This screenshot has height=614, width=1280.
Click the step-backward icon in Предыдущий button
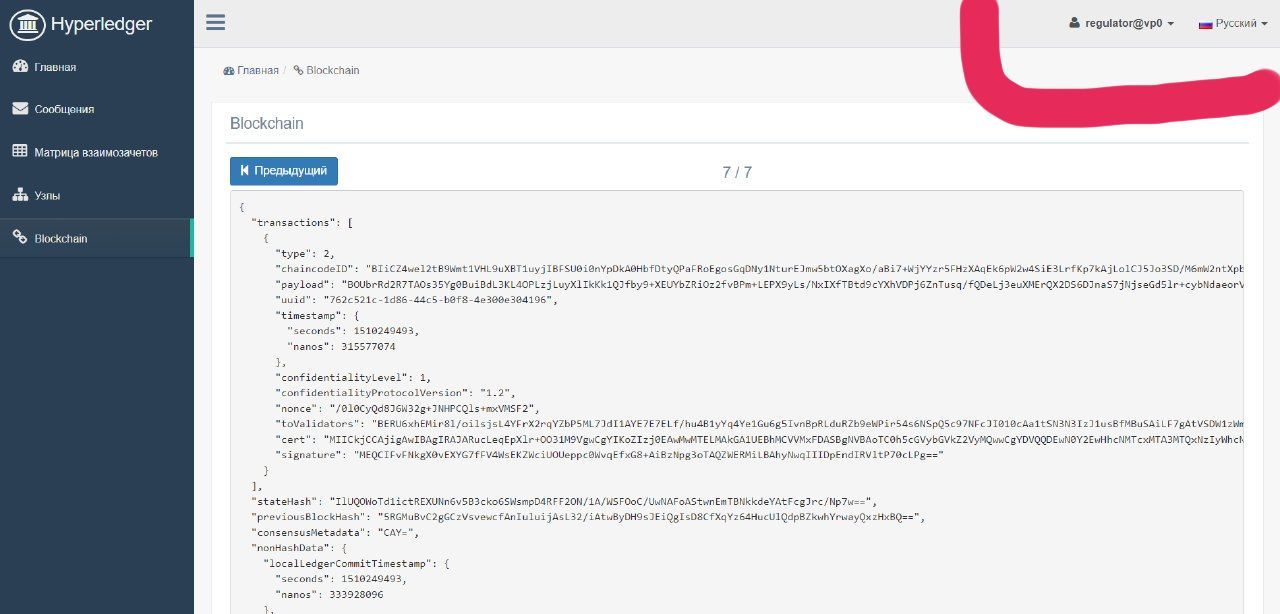(x=245, y=171)
